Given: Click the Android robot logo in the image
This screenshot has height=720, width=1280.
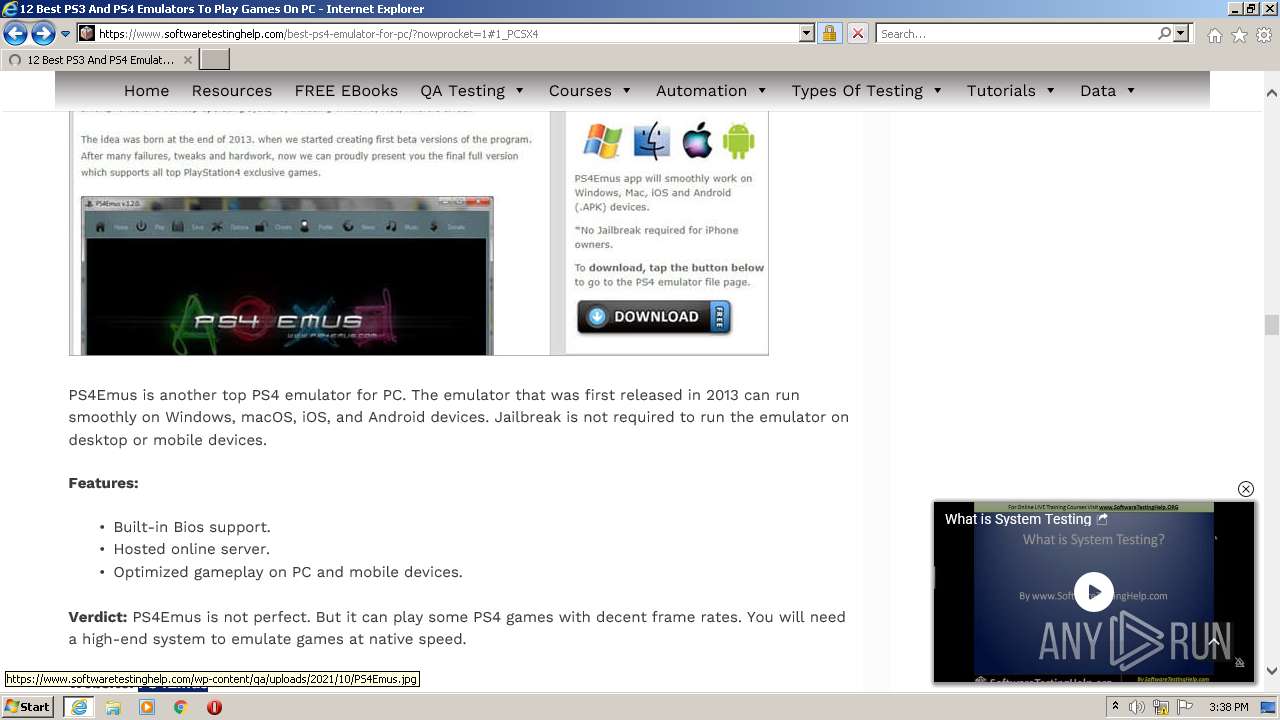Looking at the screenshot, I should (738, 141).
